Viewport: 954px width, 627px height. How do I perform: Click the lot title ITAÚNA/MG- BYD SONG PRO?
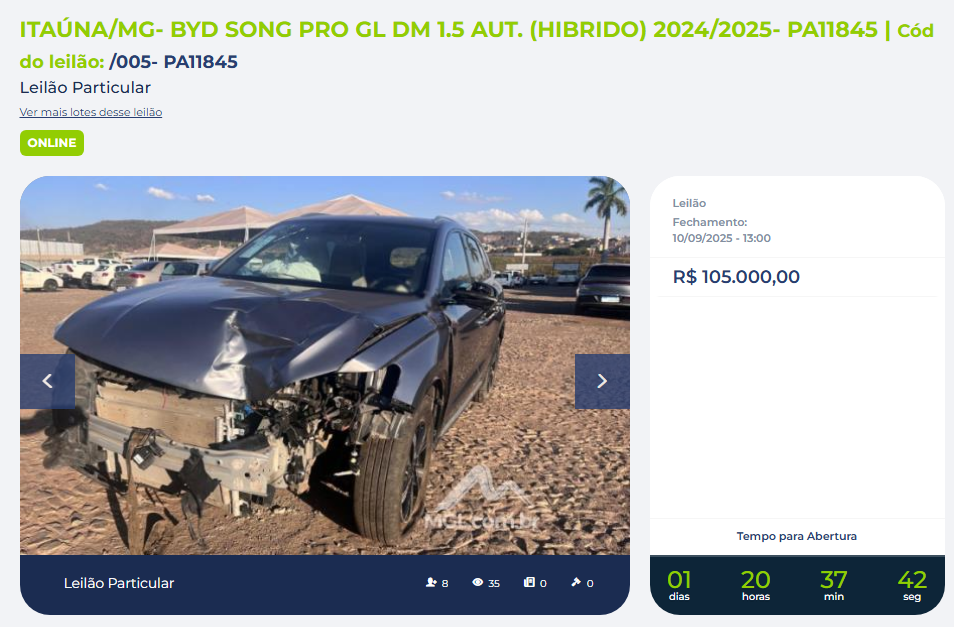point(448,29)
